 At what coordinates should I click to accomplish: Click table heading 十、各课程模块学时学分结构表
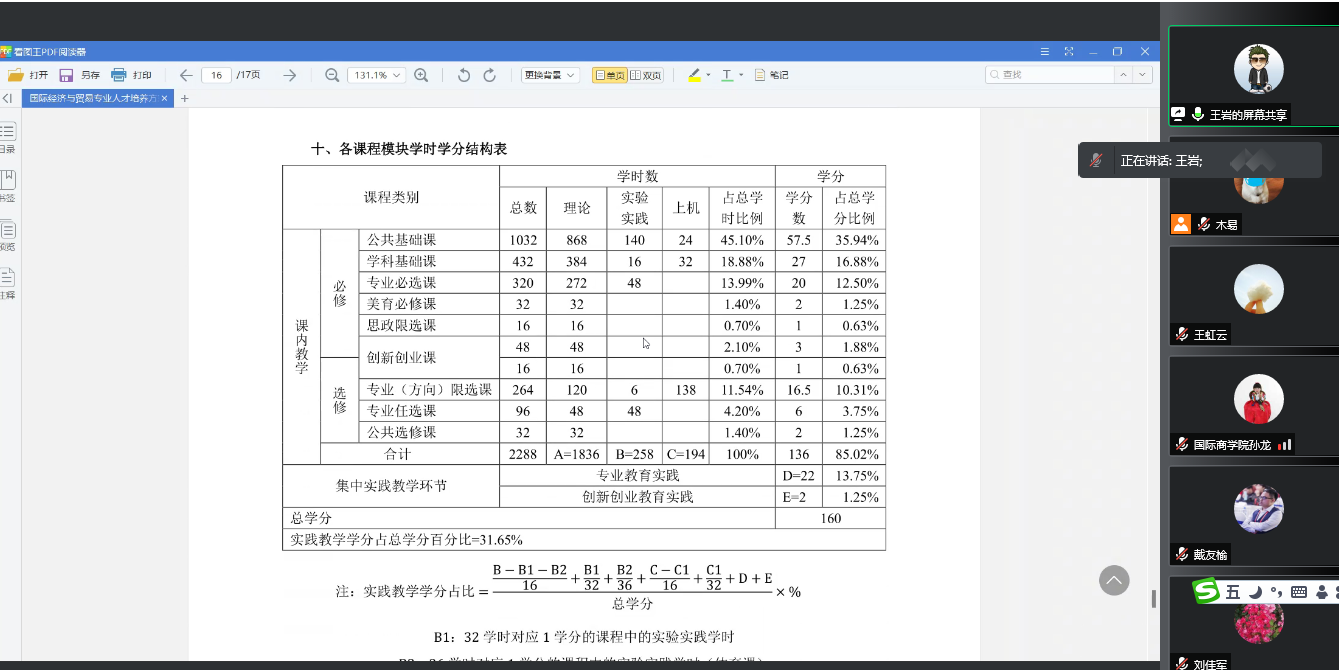click(x=409, y=149)
